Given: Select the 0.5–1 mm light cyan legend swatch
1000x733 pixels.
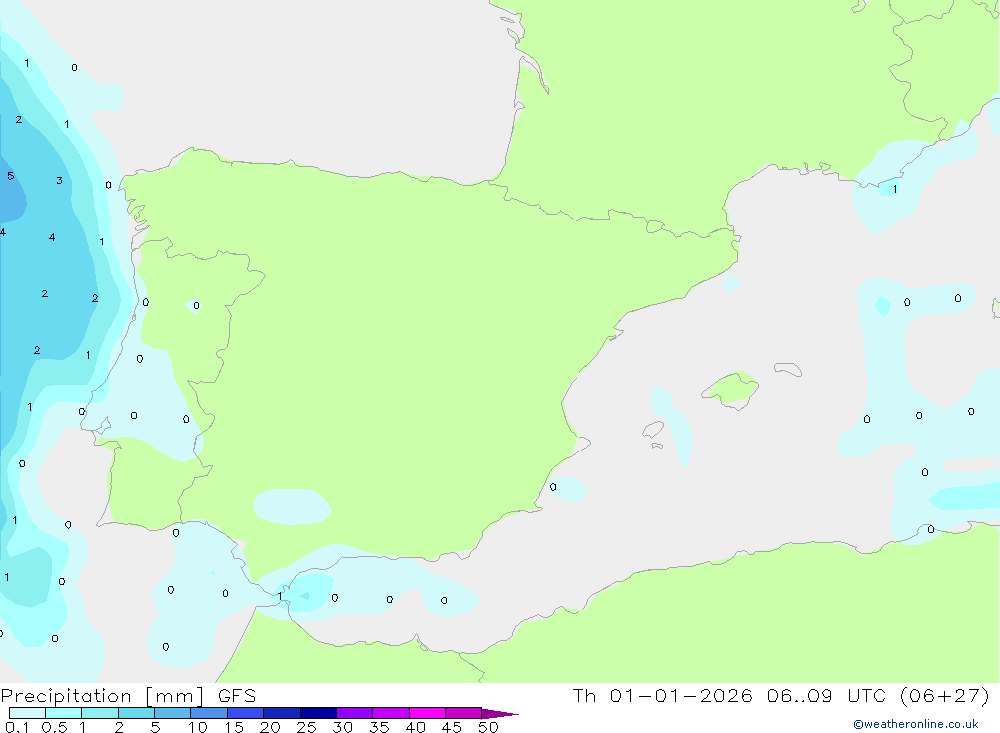Looking at the screenshot, I should point(64,713).
